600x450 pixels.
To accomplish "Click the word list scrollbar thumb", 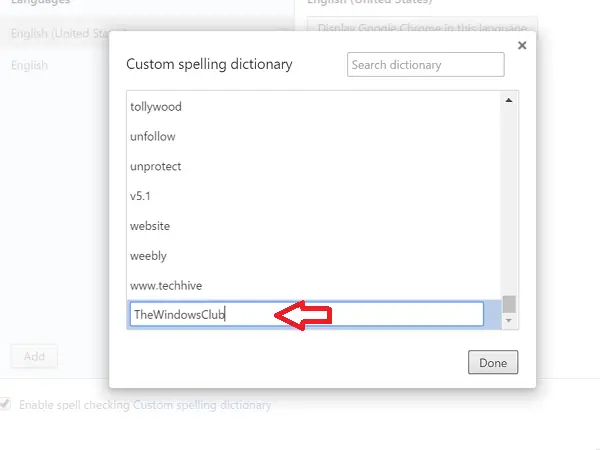I will pyautogui.click(x=509, y=304).
